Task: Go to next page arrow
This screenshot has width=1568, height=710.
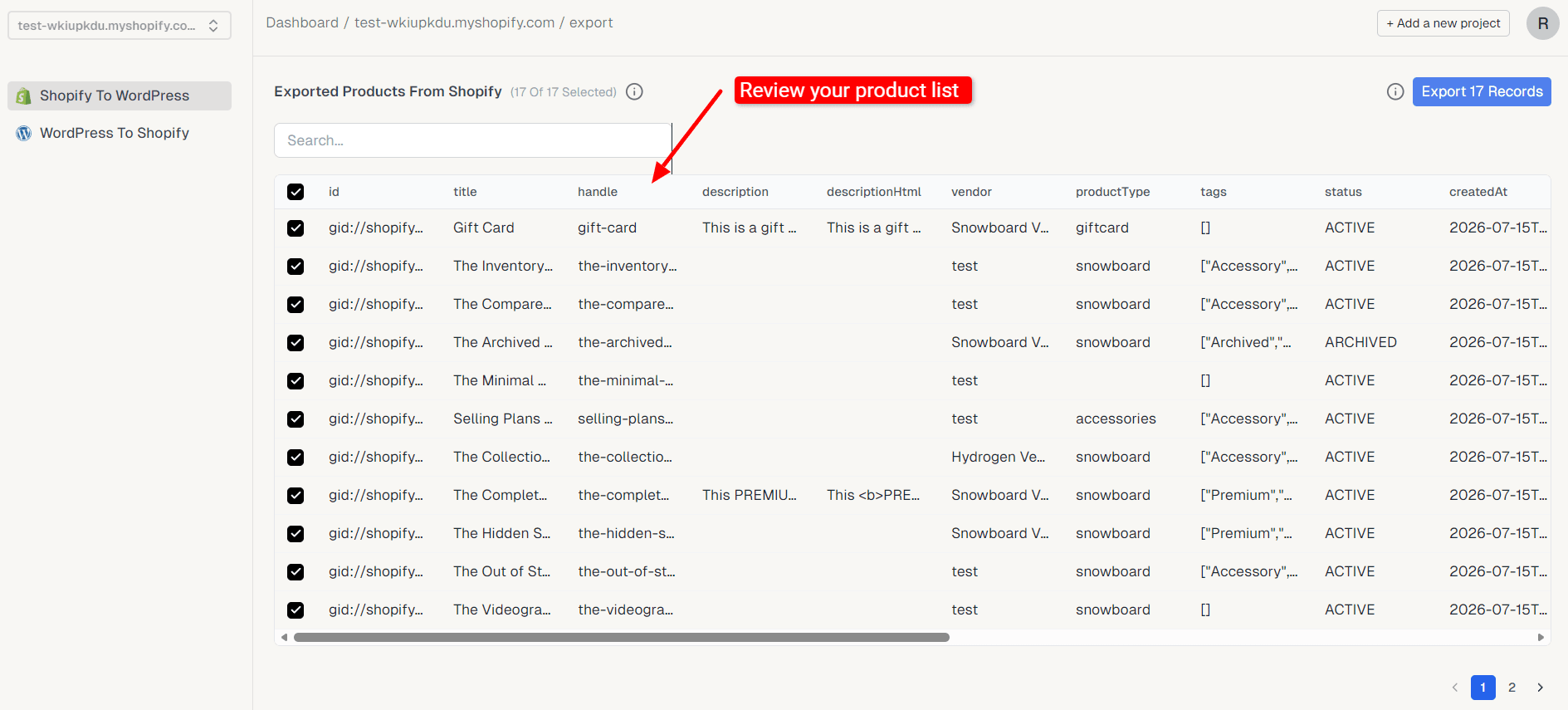Action: point(1540,688)
